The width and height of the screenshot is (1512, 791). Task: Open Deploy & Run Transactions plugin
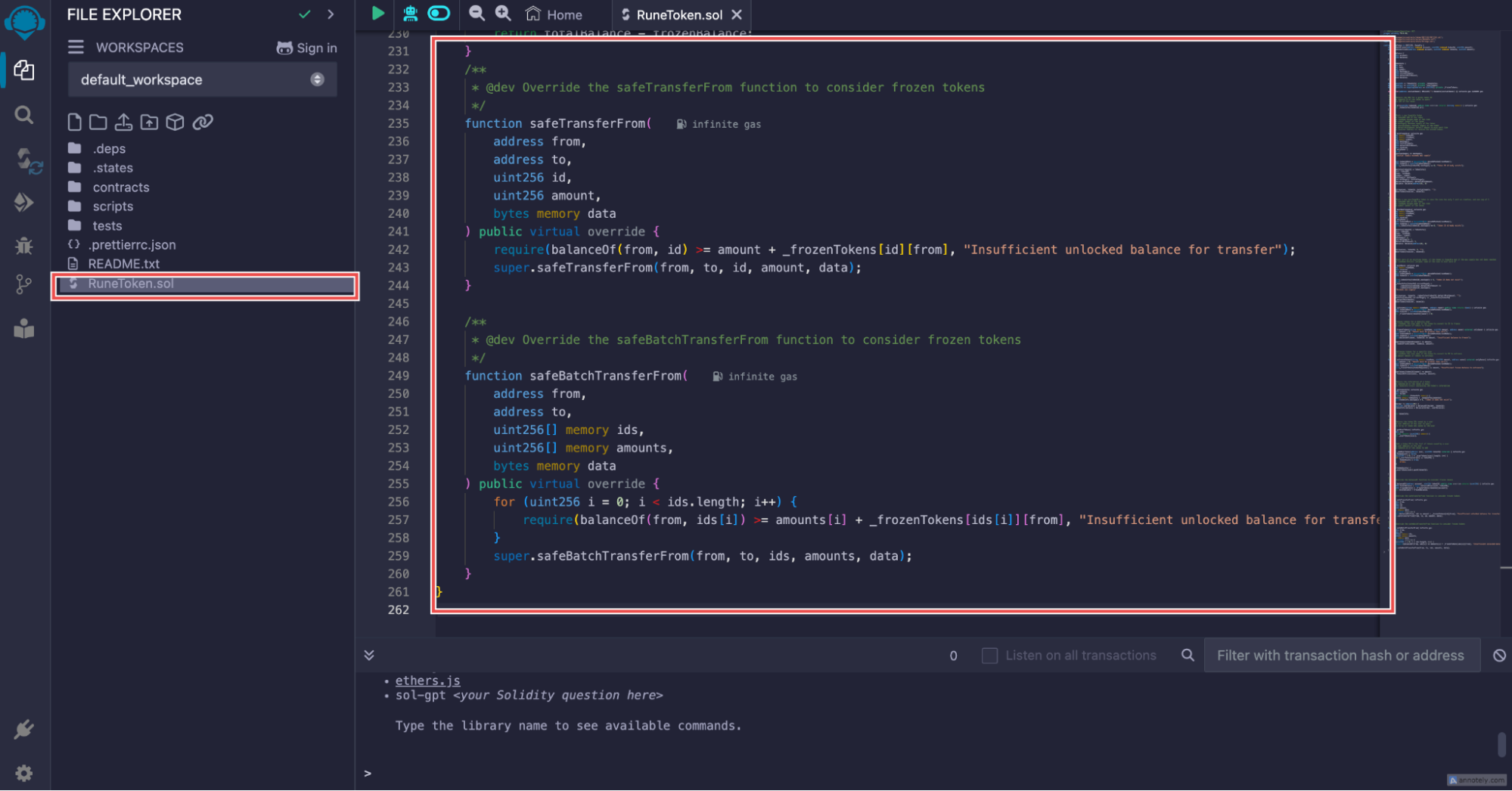(24, 202)
